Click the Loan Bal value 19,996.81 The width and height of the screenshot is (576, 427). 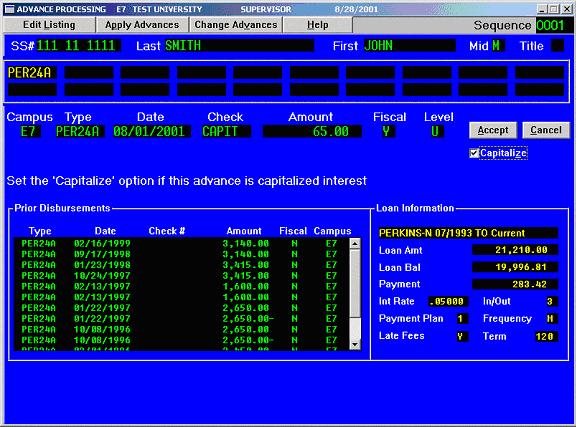515,267
